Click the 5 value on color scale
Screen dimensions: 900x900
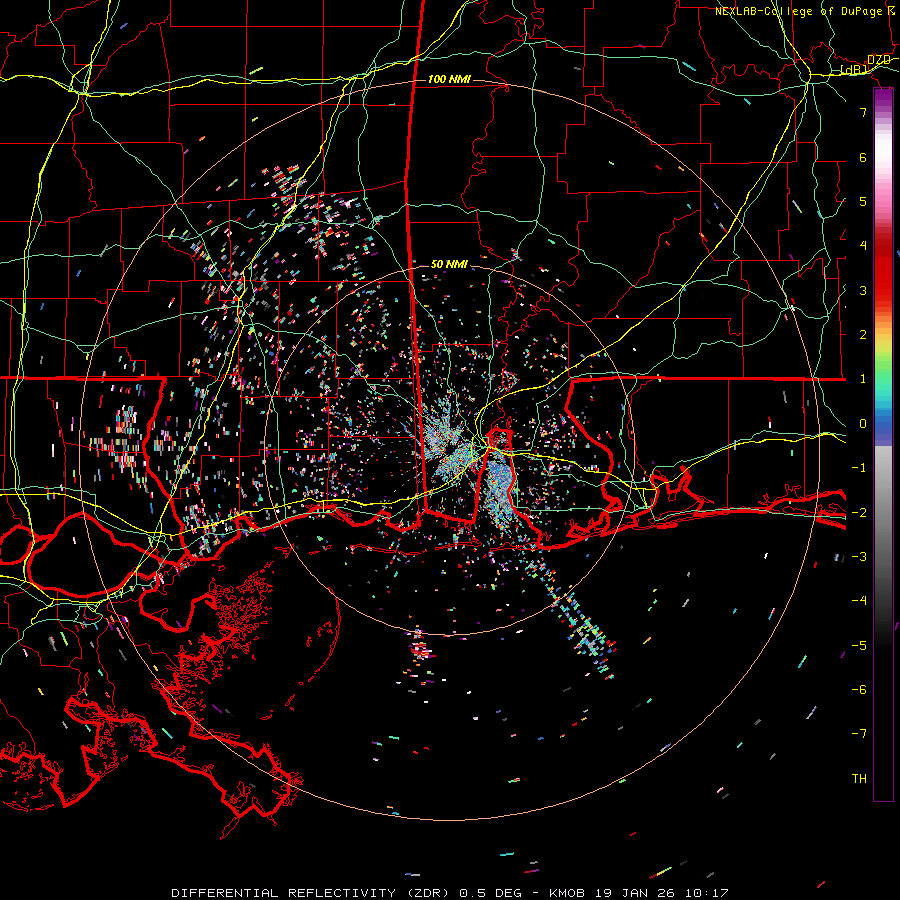point(863,201)
